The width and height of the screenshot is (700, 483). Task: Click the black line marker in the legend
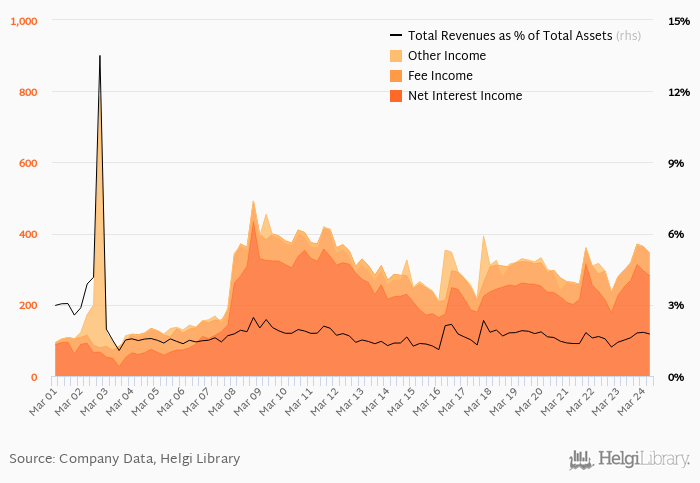tap(397, 35)
